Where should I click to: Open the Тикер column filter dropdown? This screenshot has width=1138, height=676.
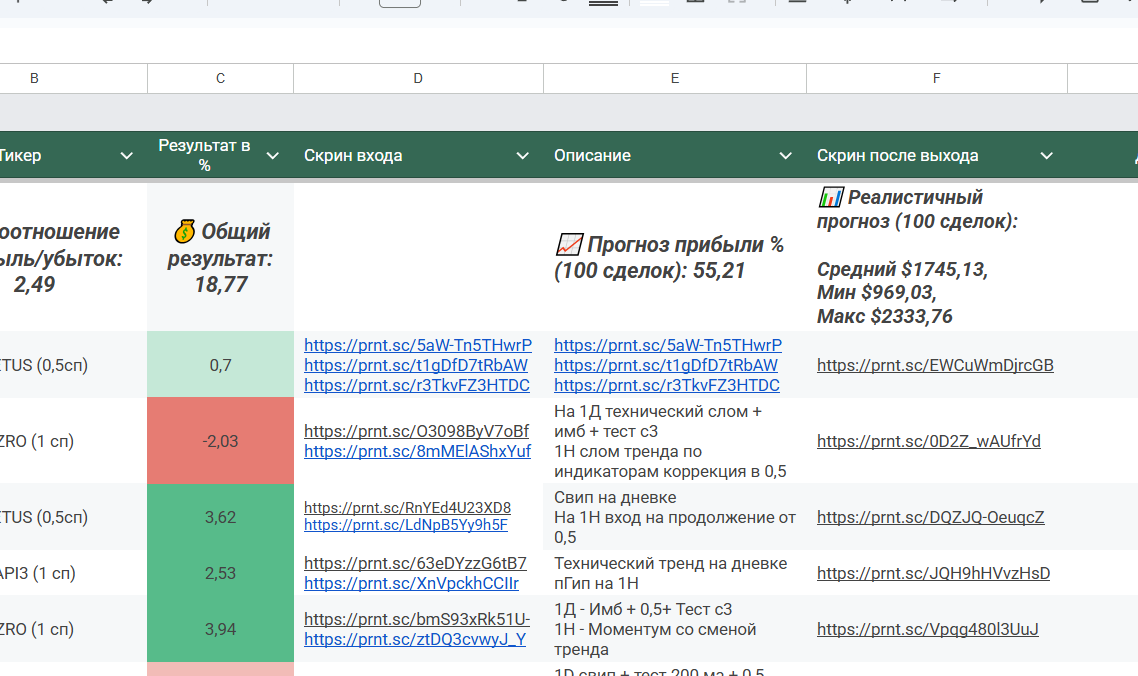click(x=126, y=155)
